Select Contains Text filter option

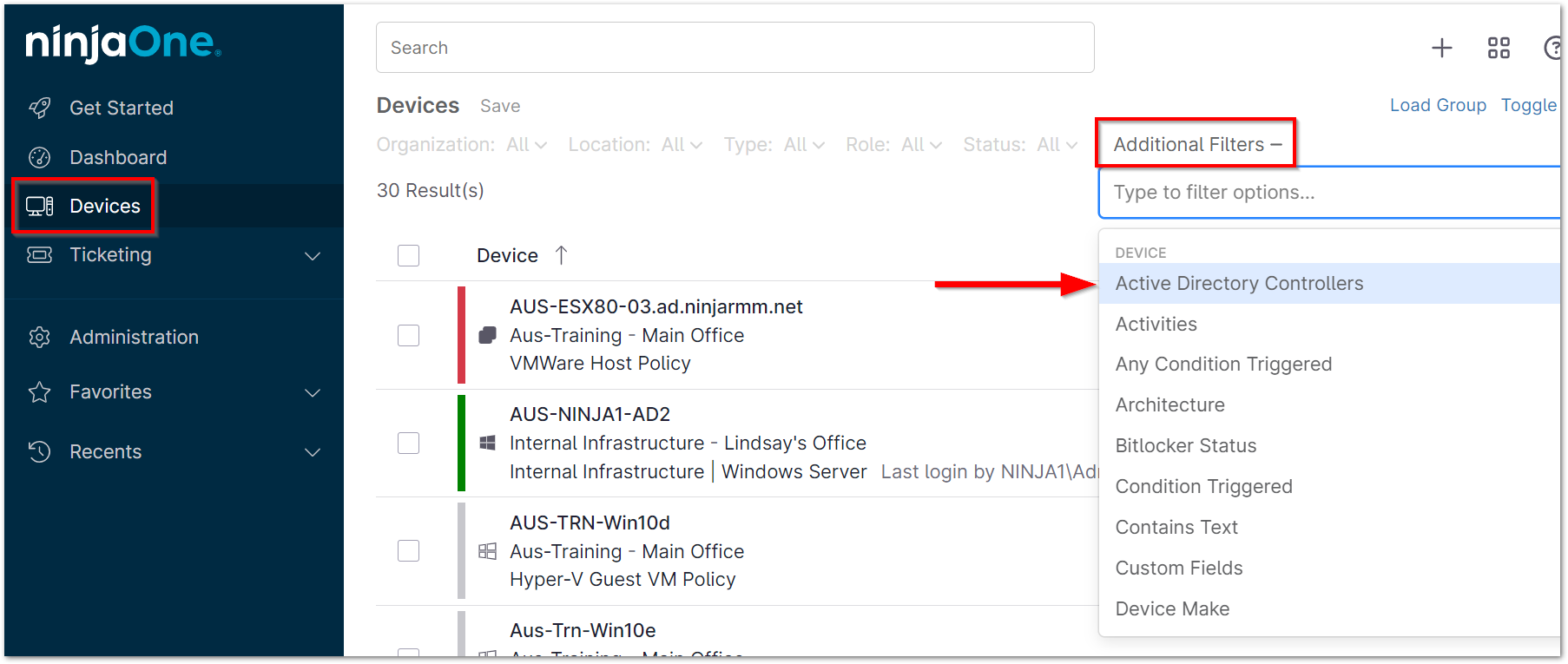point(1328,528)
